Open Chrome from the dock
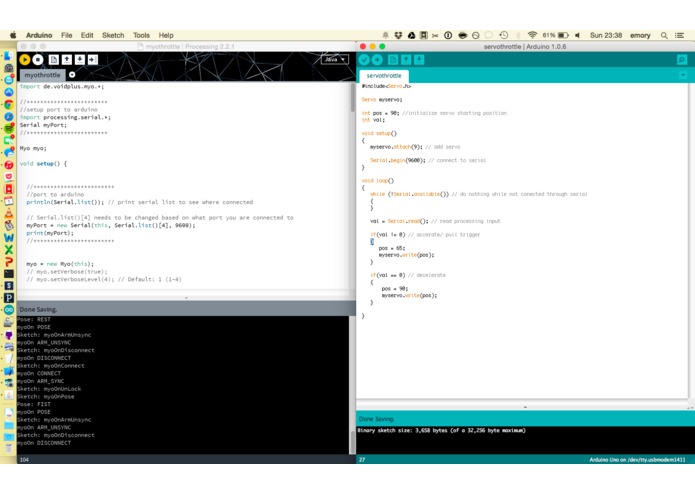This screenshot has height=494, width=695. tap(9, 105)
